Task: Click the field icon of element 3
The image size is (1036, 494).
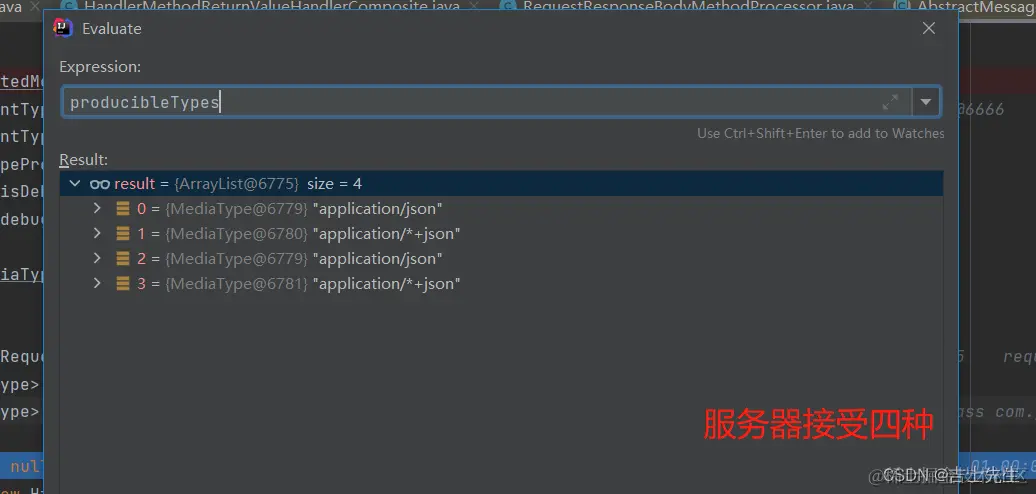Action: click(x=123, y=283)
